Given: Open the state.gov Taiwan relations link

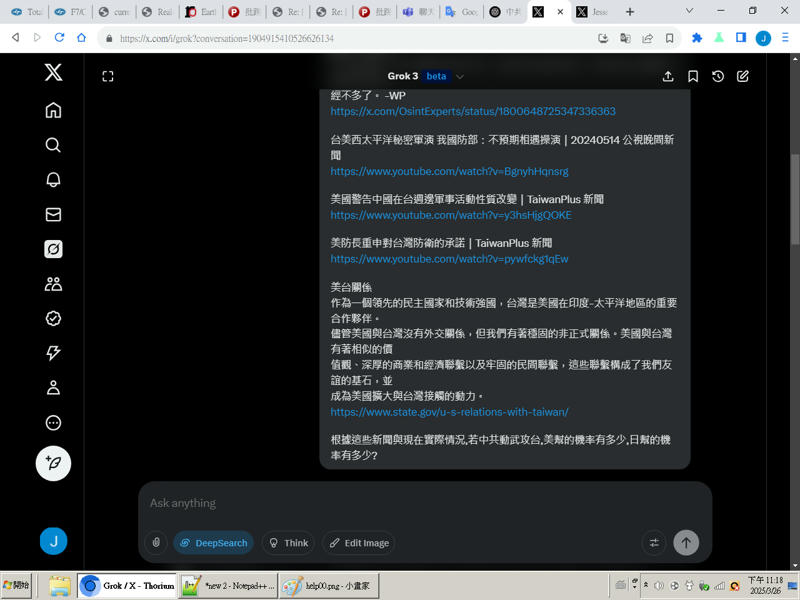Looking at the screenshot, I should pyautogui.click(x=448, y=411).
